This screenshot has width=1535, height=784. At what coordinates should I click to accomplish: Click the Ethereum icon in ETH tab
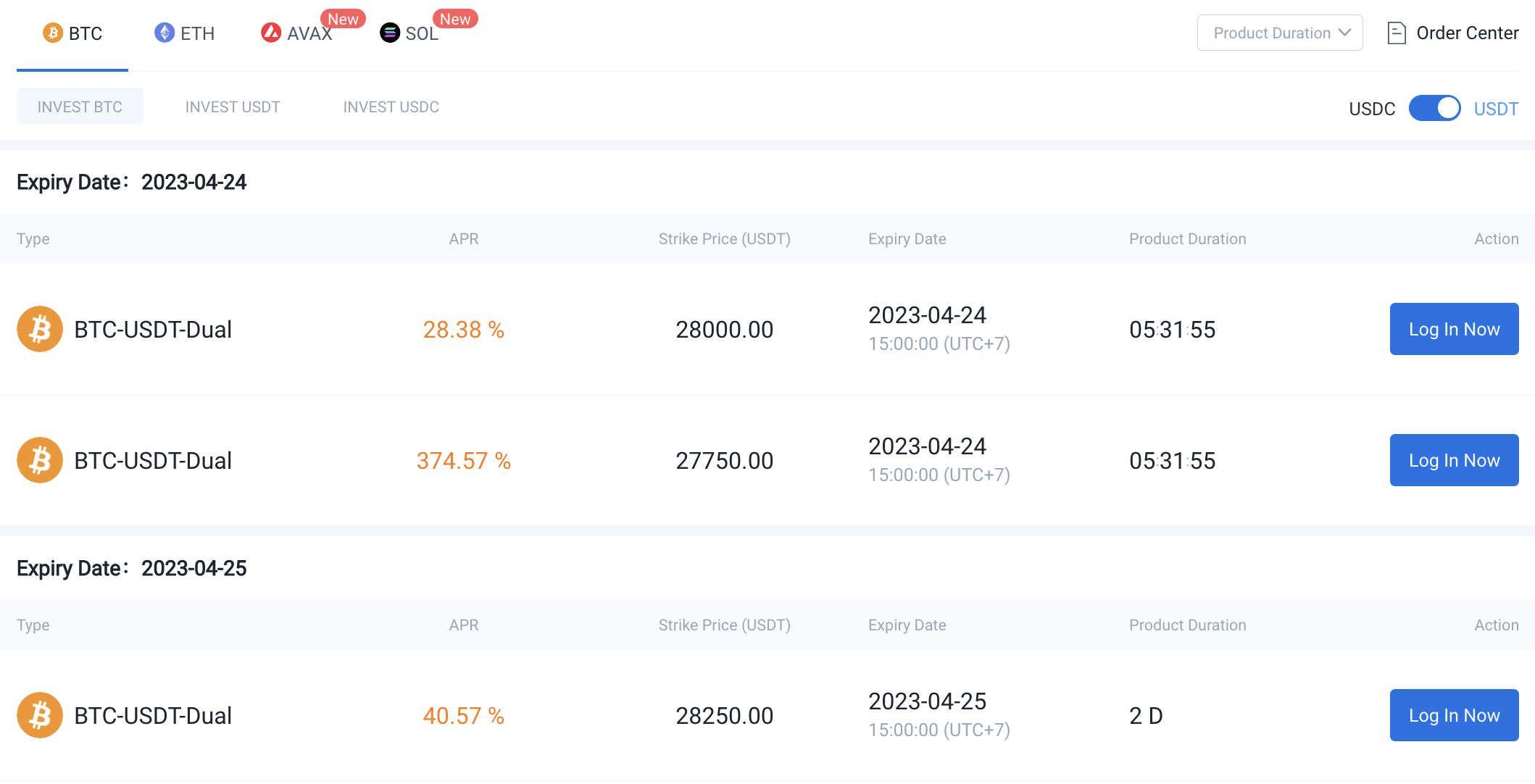coord(165,33)
